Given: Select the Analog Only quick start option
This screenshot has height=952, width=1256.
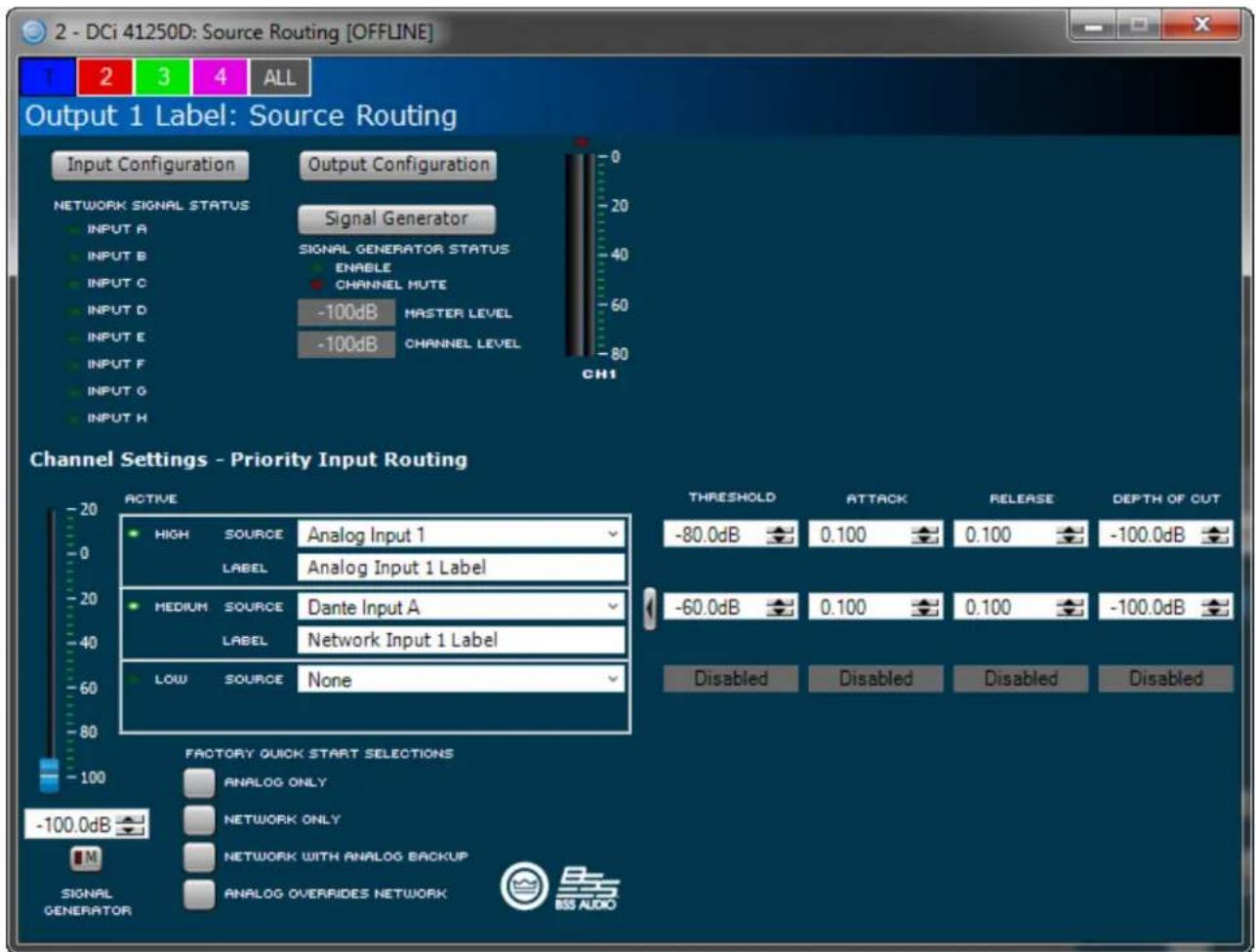Looking at the screenshot, I should (x=199, y=782).
